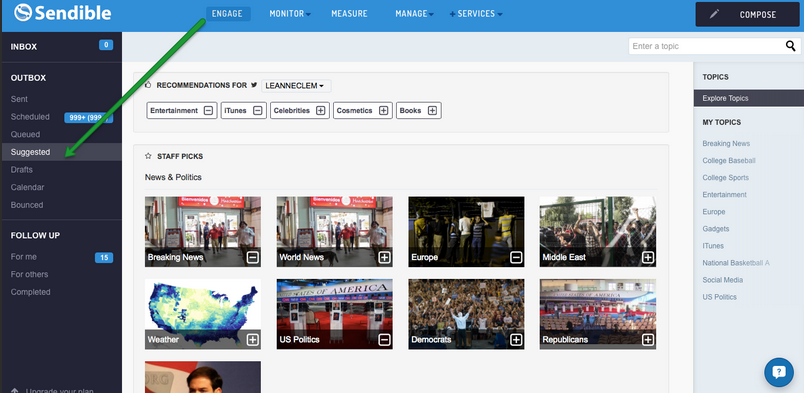804x393 pixels.
Task: Remove Entertainment topic with minus toggle
Action: point(208,110)
